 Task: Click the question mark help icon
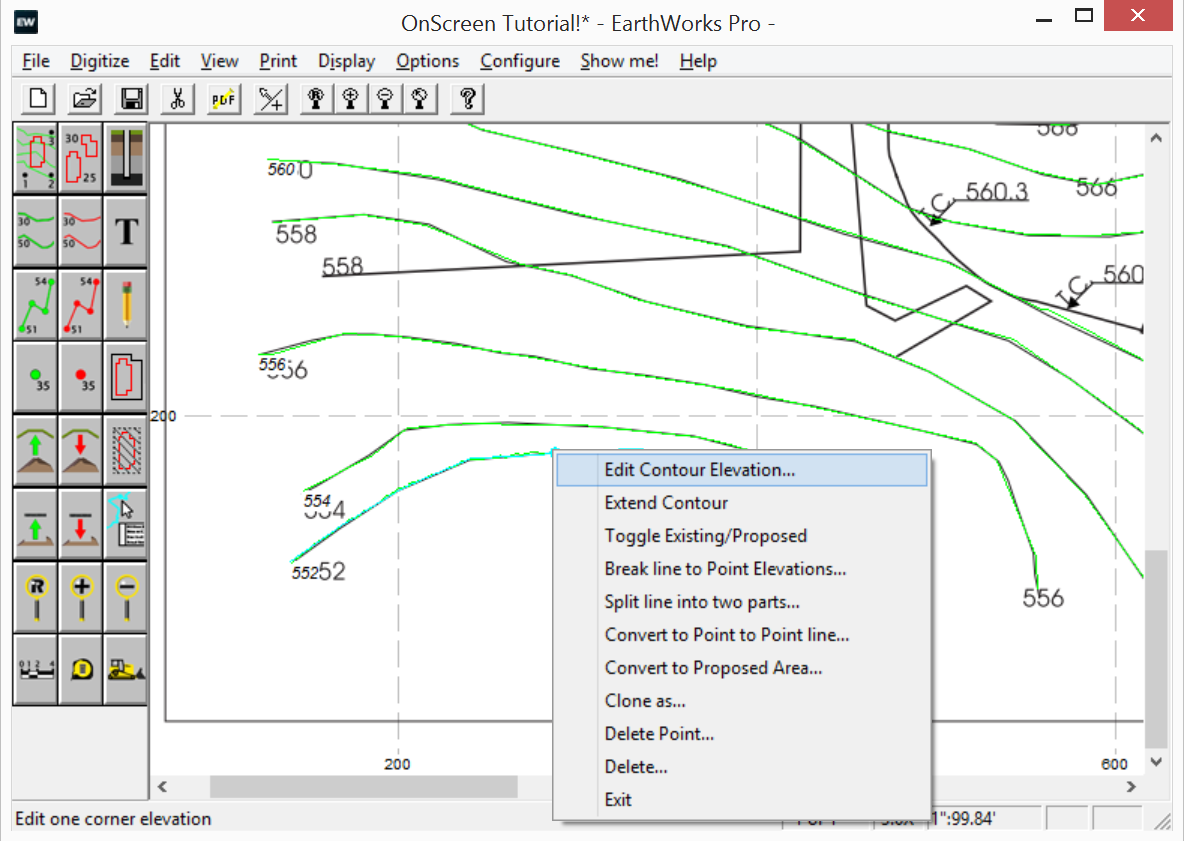pos(467,99)
